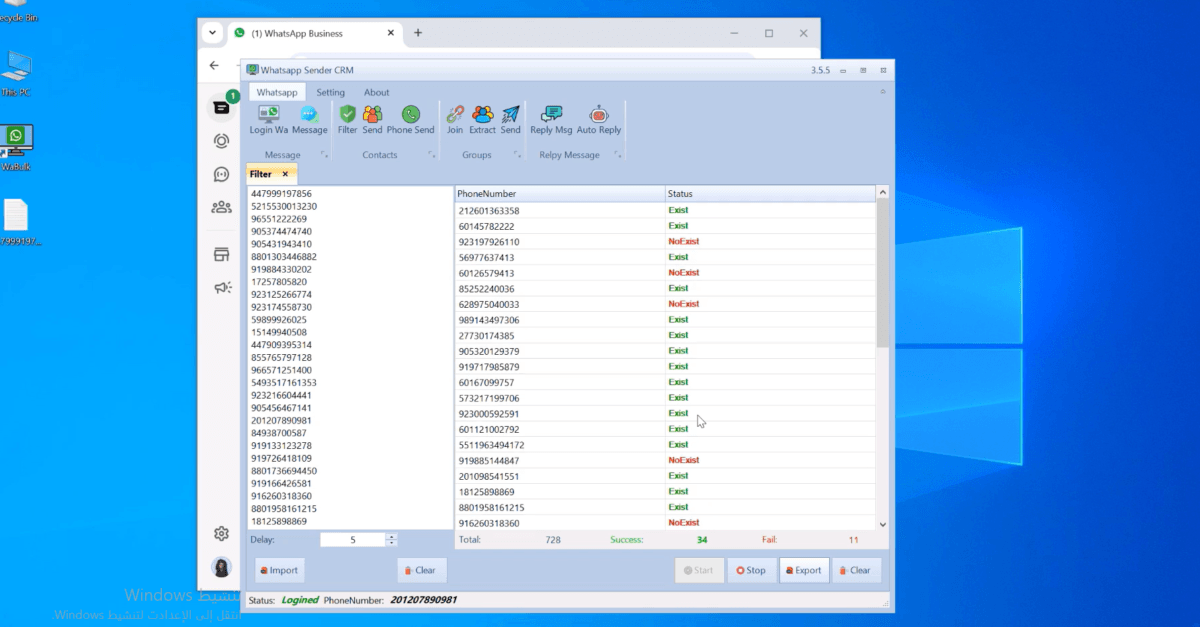Open WhatsApp chats in the sidebar
The height and width of the screenshot is (627, 1200).
(x=221, y=105)
